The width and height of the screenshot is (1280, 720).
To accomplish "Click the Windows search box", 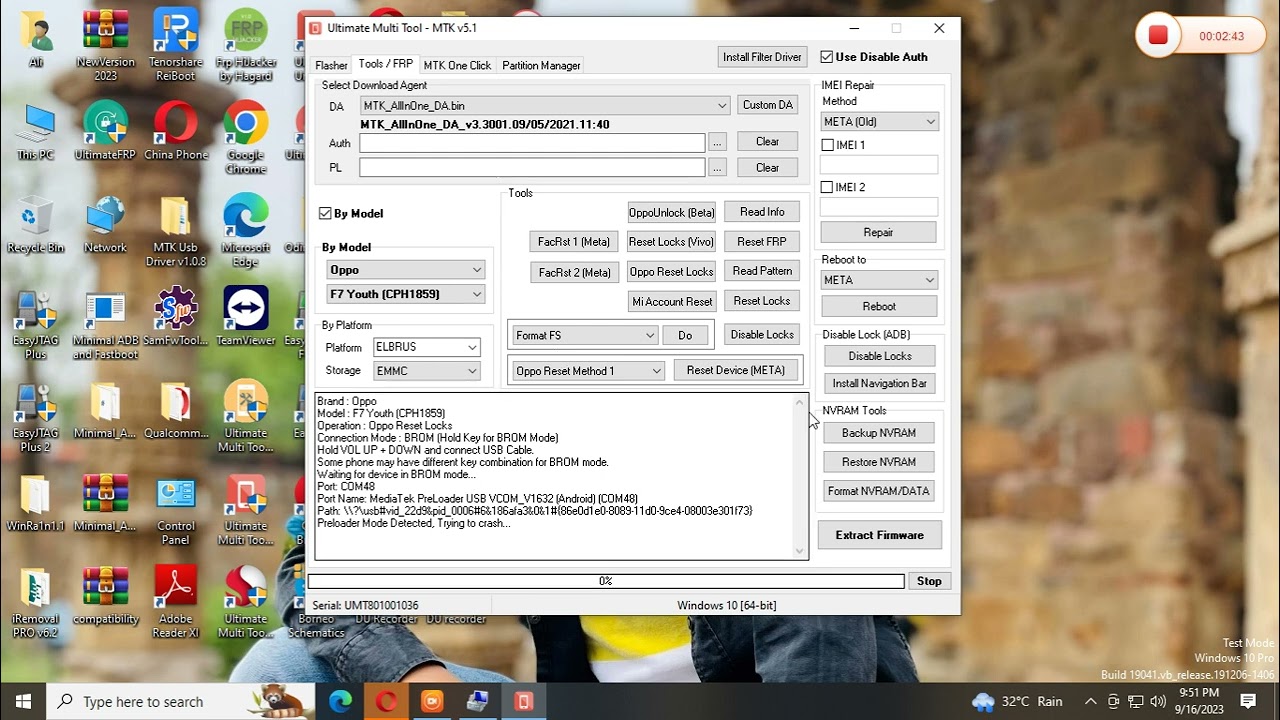I will click(x=181, y=701).
